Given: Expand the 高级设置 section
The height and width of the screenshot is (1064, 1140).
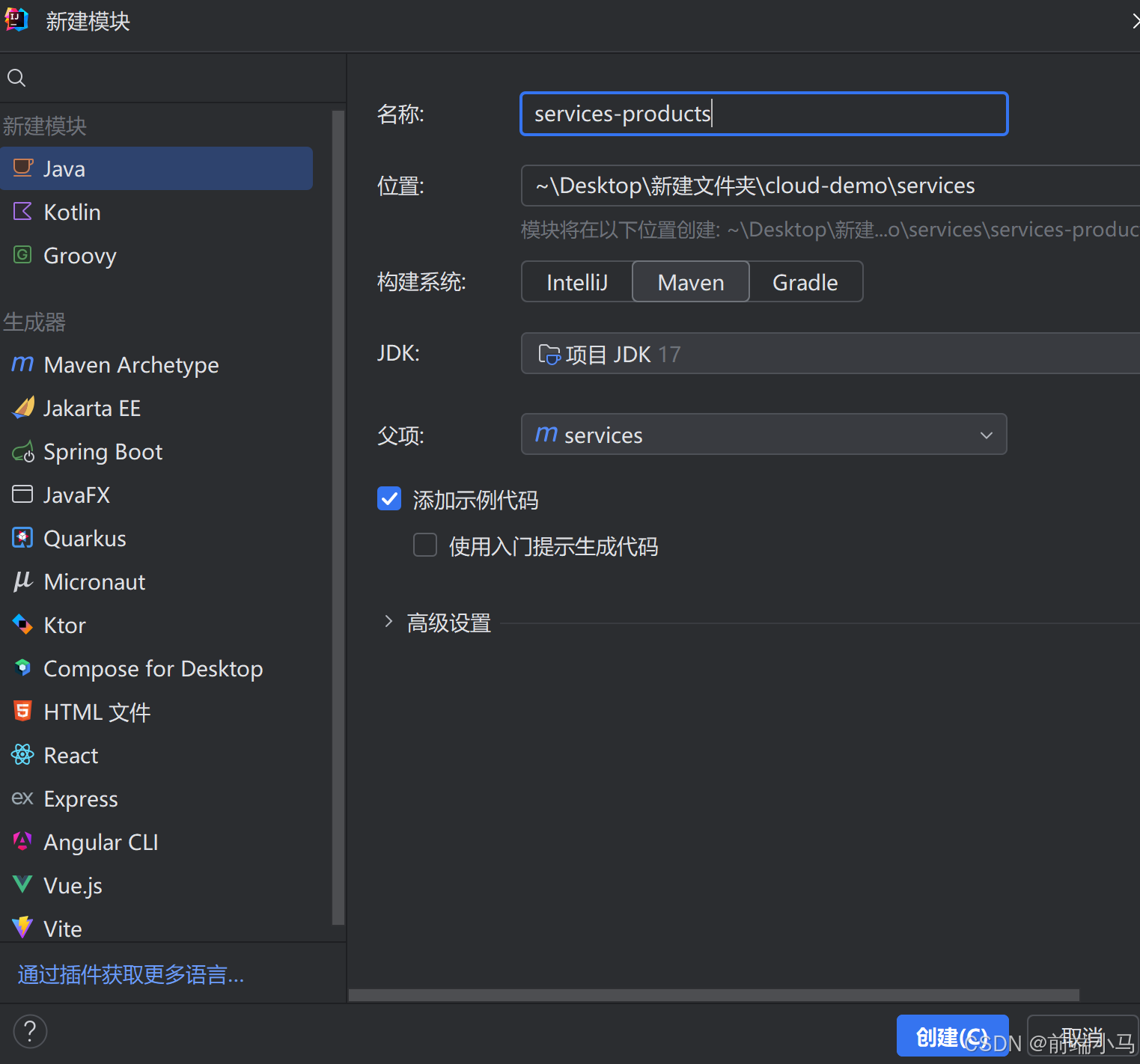Looking at the screenshot, I should [388, 622].
